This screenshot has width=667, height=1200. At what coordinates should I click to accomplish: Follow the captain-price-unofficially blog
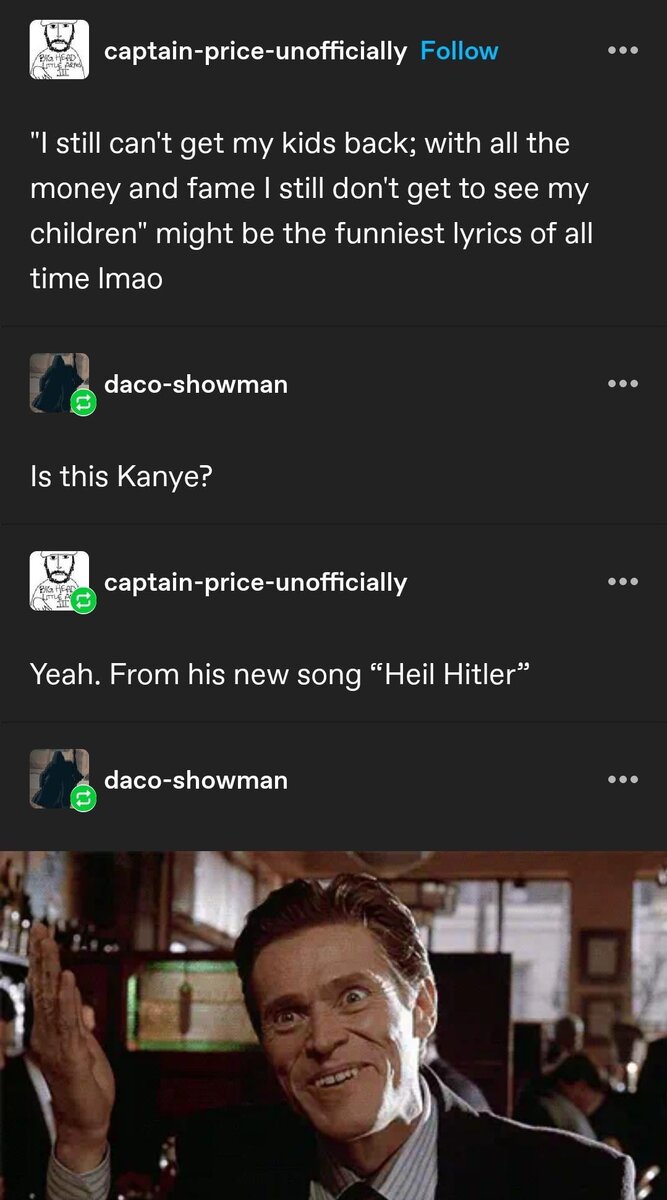459,51
